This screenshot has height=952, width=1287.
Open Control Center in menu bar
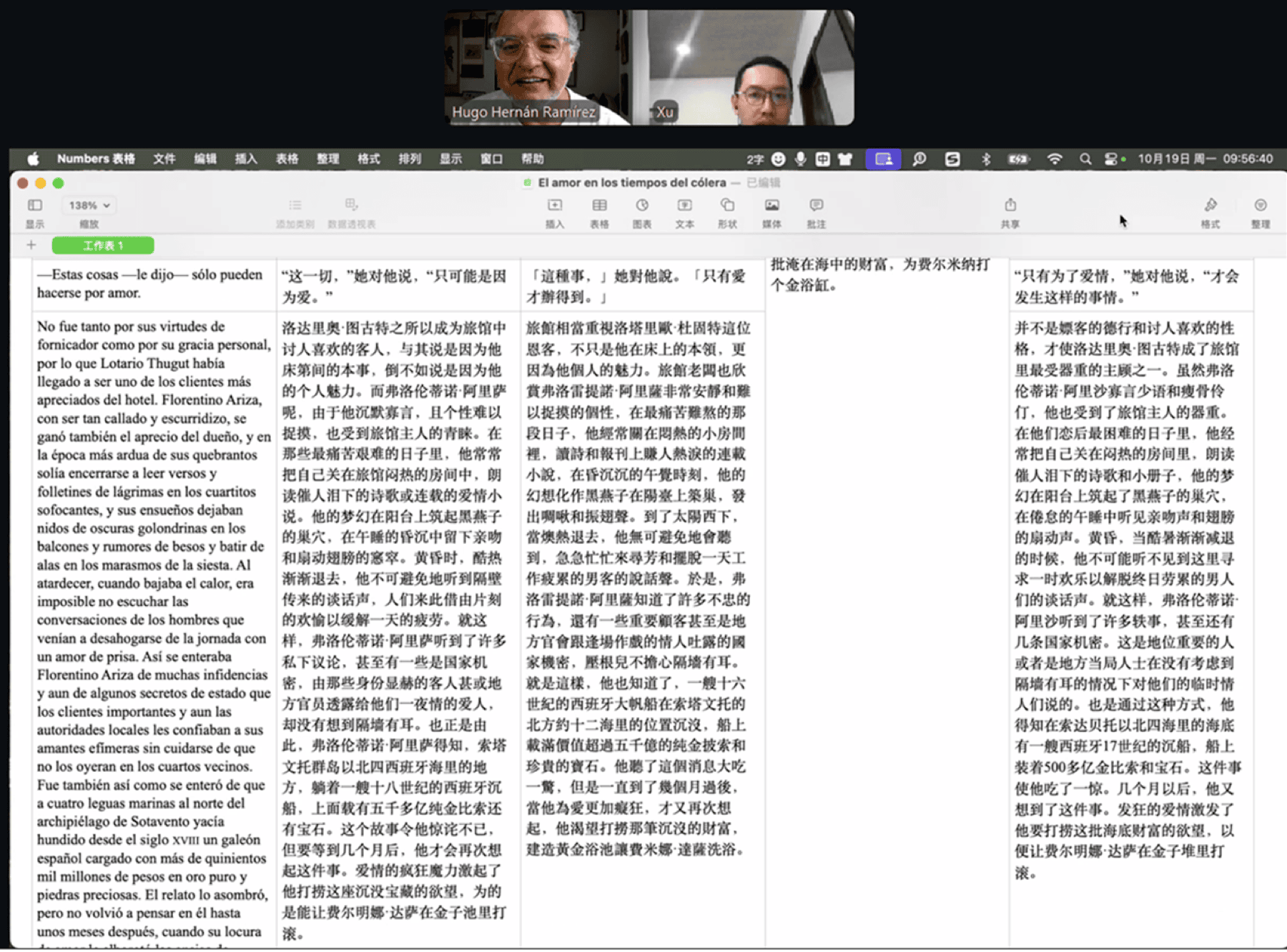click(x=1111, y=159)
